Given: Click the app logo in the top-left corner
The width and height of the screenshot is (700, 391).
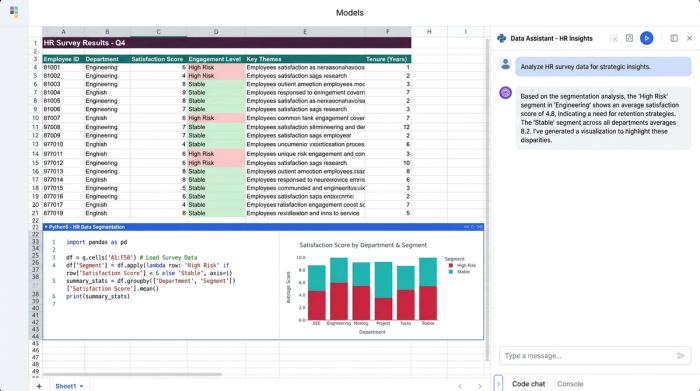Looking at the screenshot, I should click(14, 12).
